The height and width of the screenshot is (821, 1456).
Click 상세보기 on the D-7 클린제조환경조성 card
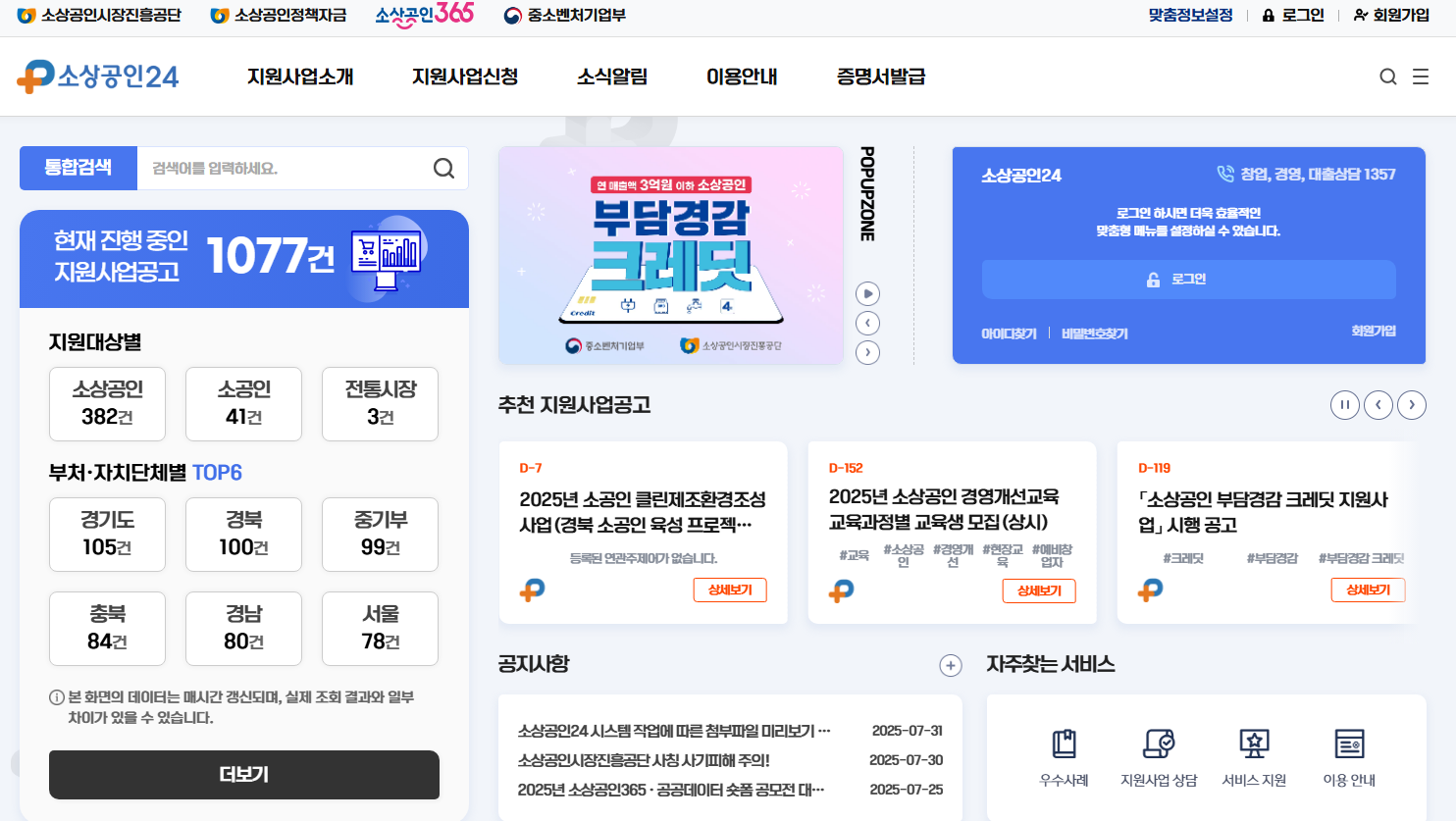coord(730,590)
